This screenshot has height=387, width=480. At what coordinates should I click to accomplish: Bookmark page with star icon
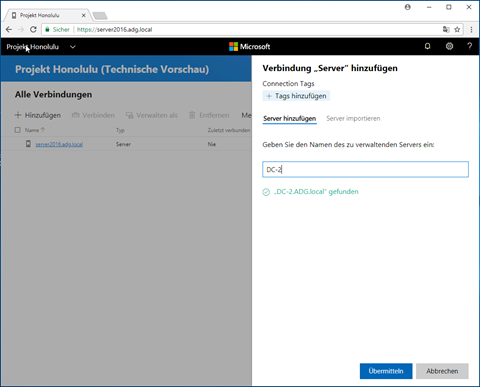(457, 29)
